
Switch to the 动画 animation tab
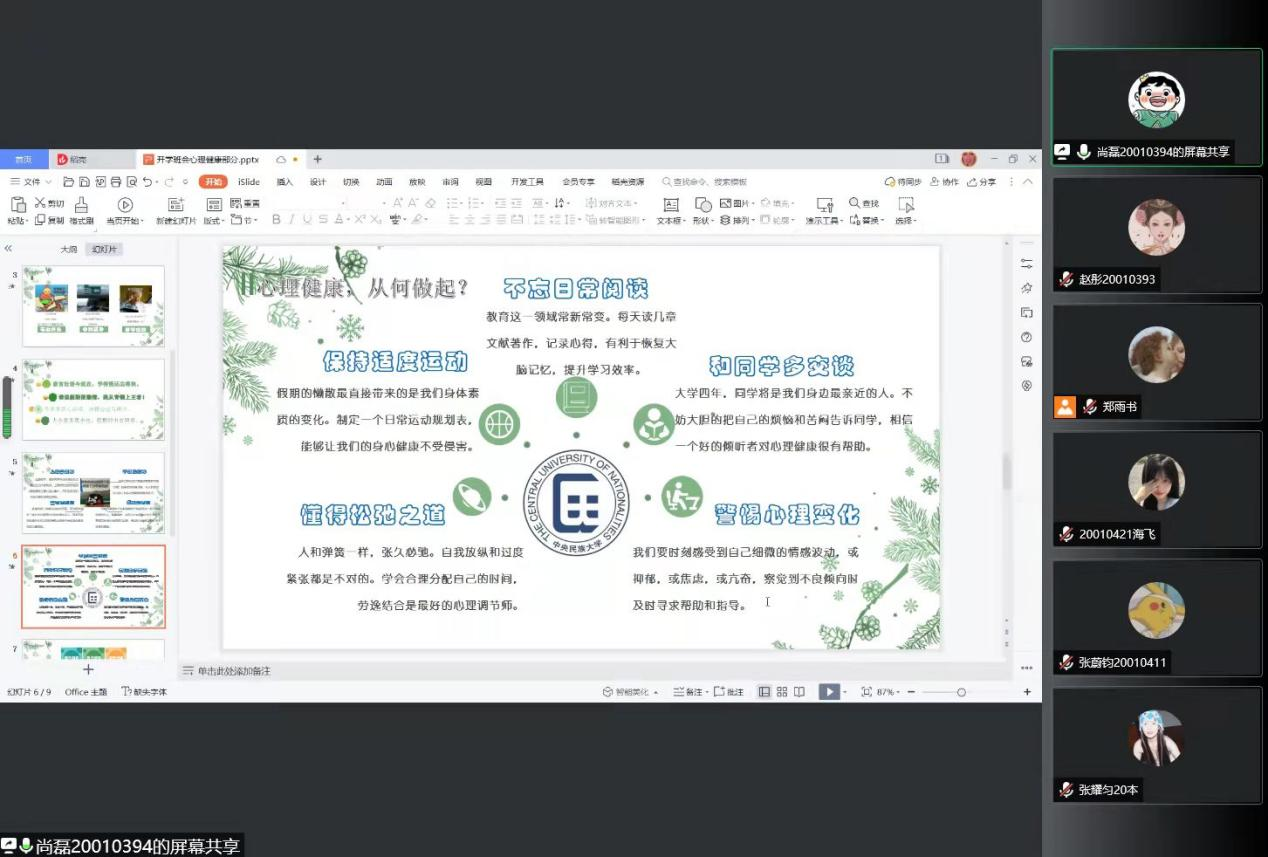coord(384,182)
